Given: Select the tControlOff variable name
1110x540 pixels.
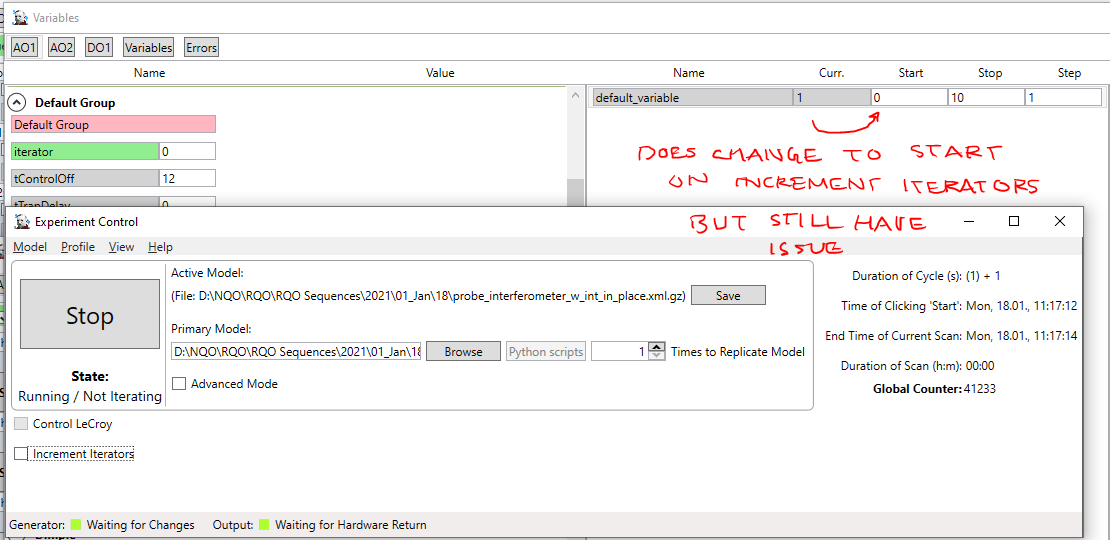Looking at the screenshot, I should tap(85, 178).
